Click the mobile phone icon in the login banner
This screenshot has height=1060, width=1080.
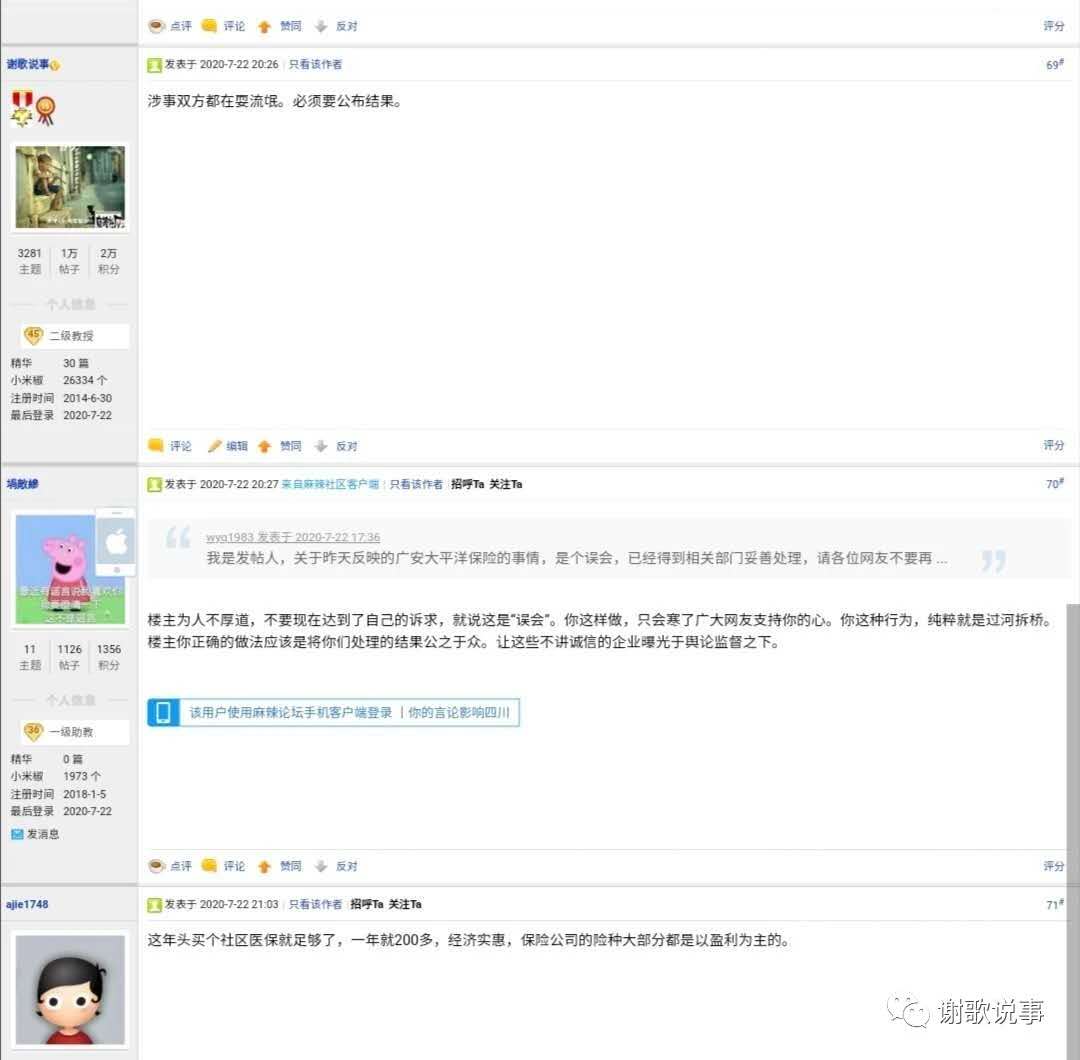pos(163,712)
